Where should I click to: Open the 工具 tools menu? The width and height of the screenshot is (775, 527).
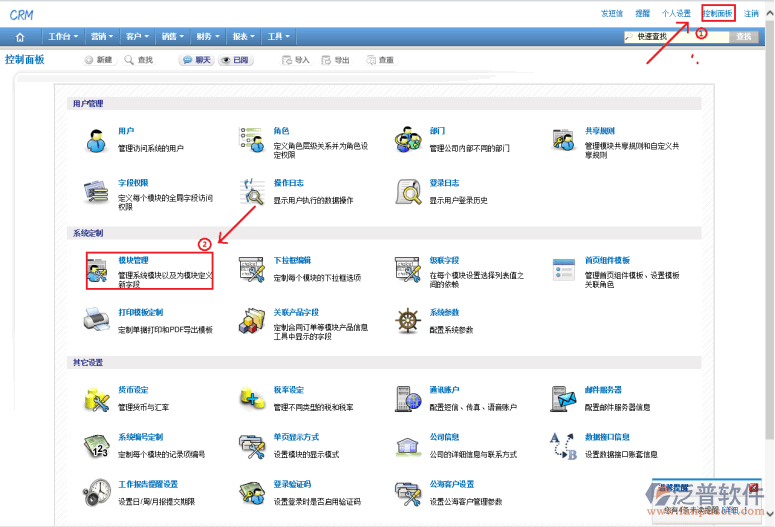pyautogui.click(x=277, y=37)
